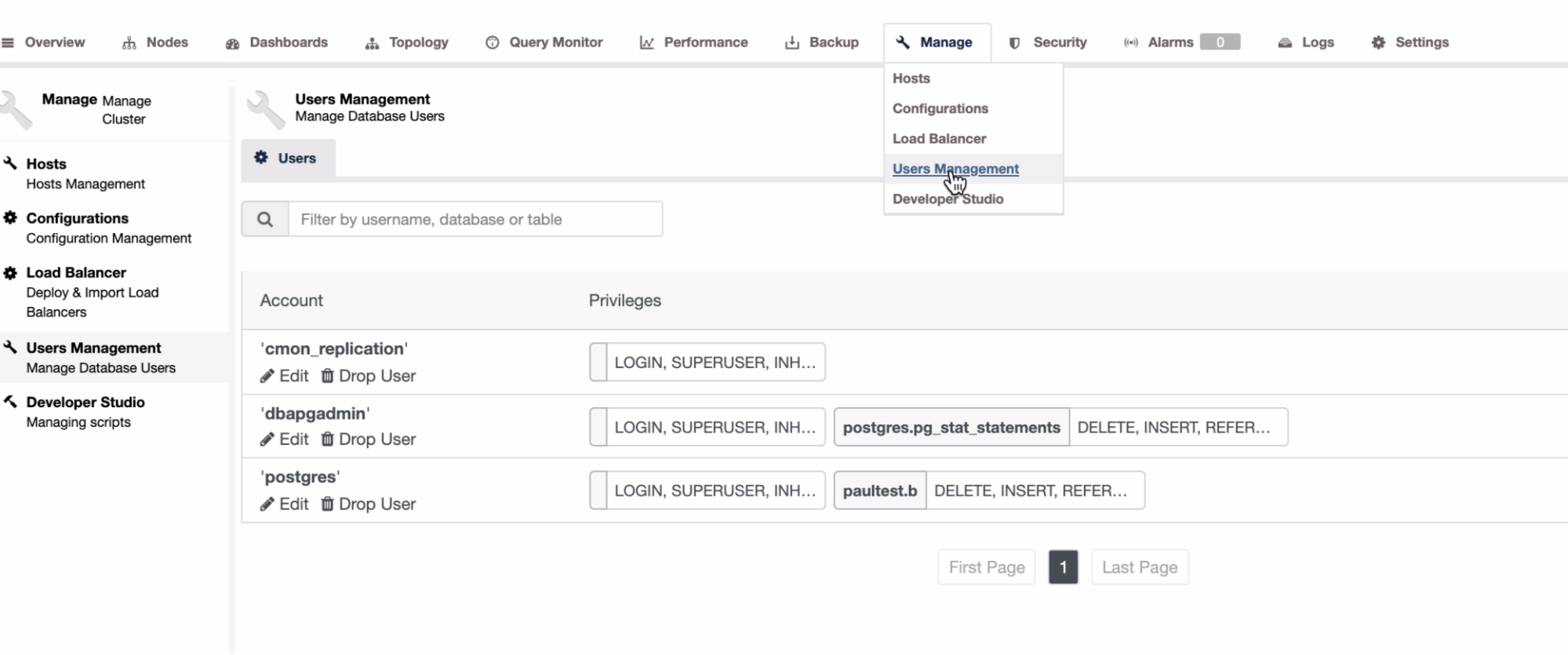
Task: Edit the postgres user
Action: [285, 504]
